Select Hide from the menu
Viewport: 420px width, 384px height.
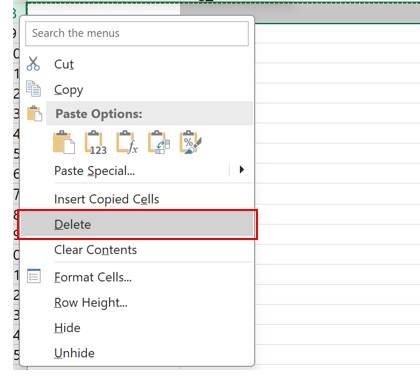(x=67, y=328)
